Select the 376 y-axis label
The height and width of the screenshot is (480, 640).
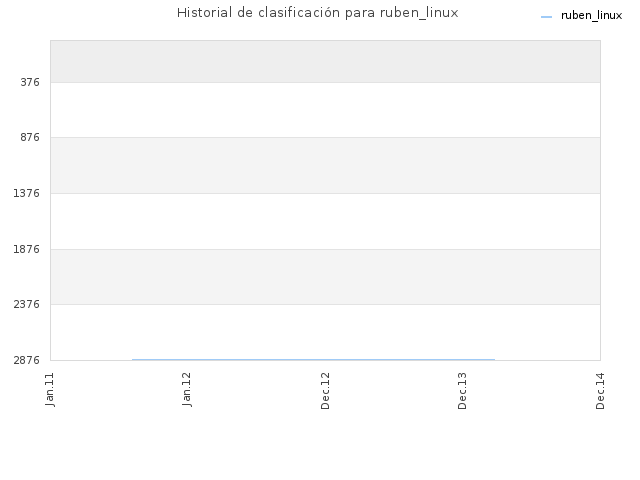coord(30,82)
